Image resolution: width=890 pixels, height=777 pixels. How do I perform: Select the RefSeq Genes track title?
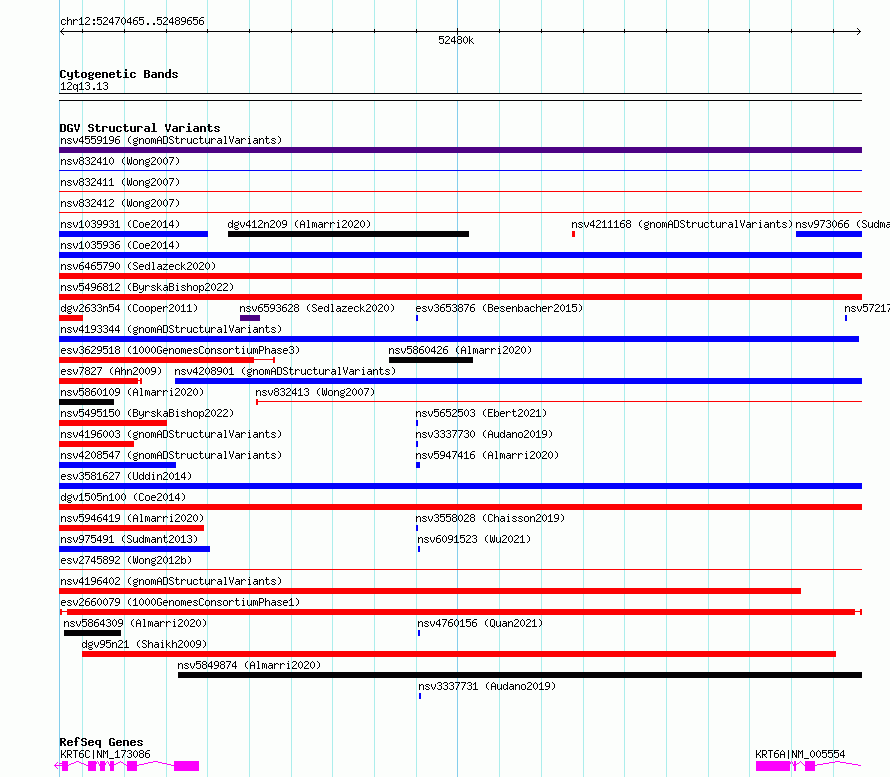pyautogui.click(x=102, y=742)
